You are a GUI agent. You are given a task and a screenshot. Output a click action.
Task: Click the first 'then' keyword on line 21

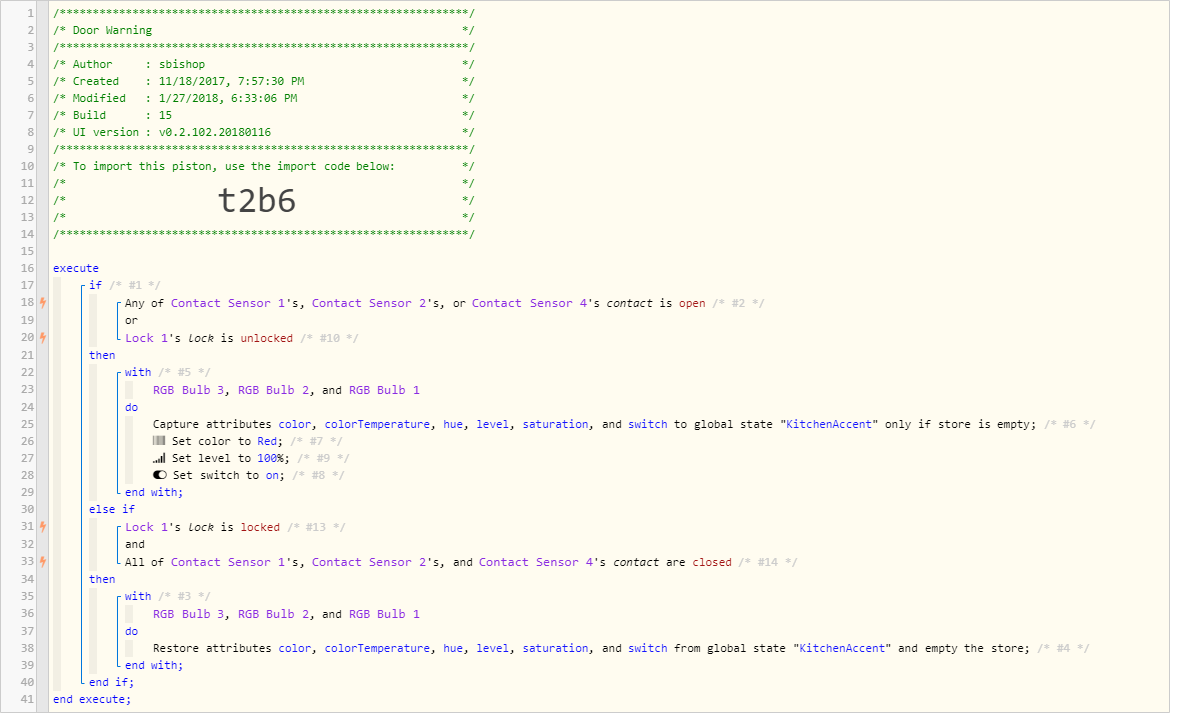click(102, 355)
